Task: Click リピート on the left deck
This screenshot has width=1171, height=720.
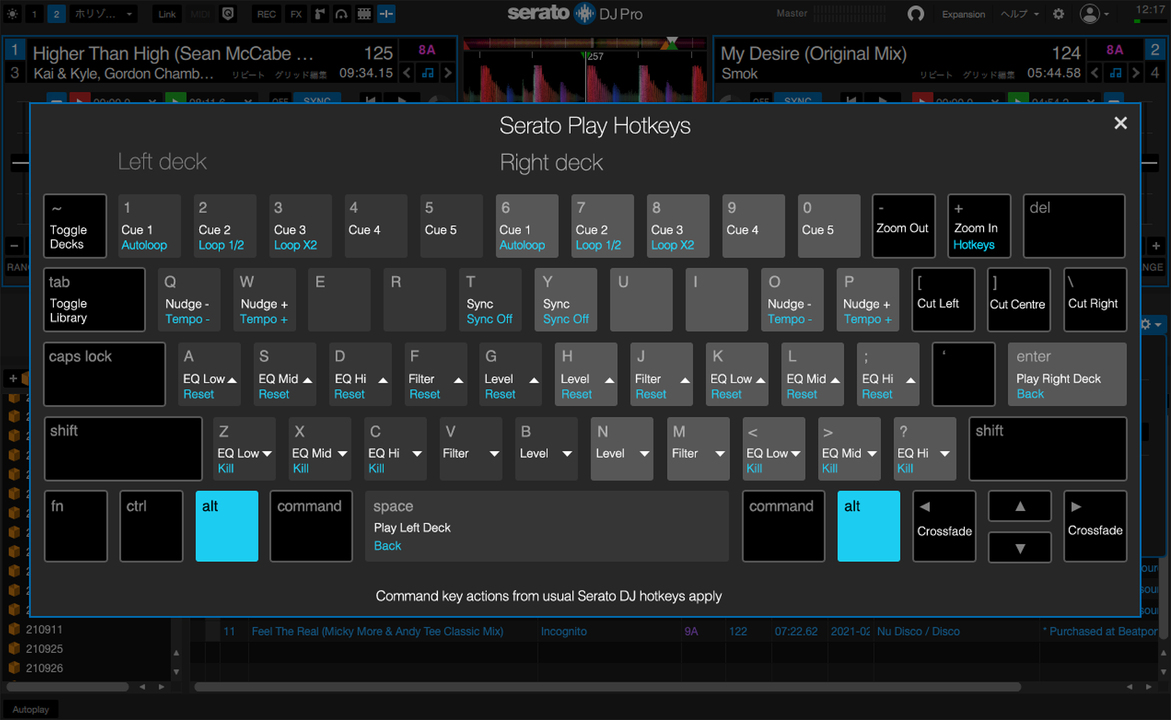Action: pos(248,75)
